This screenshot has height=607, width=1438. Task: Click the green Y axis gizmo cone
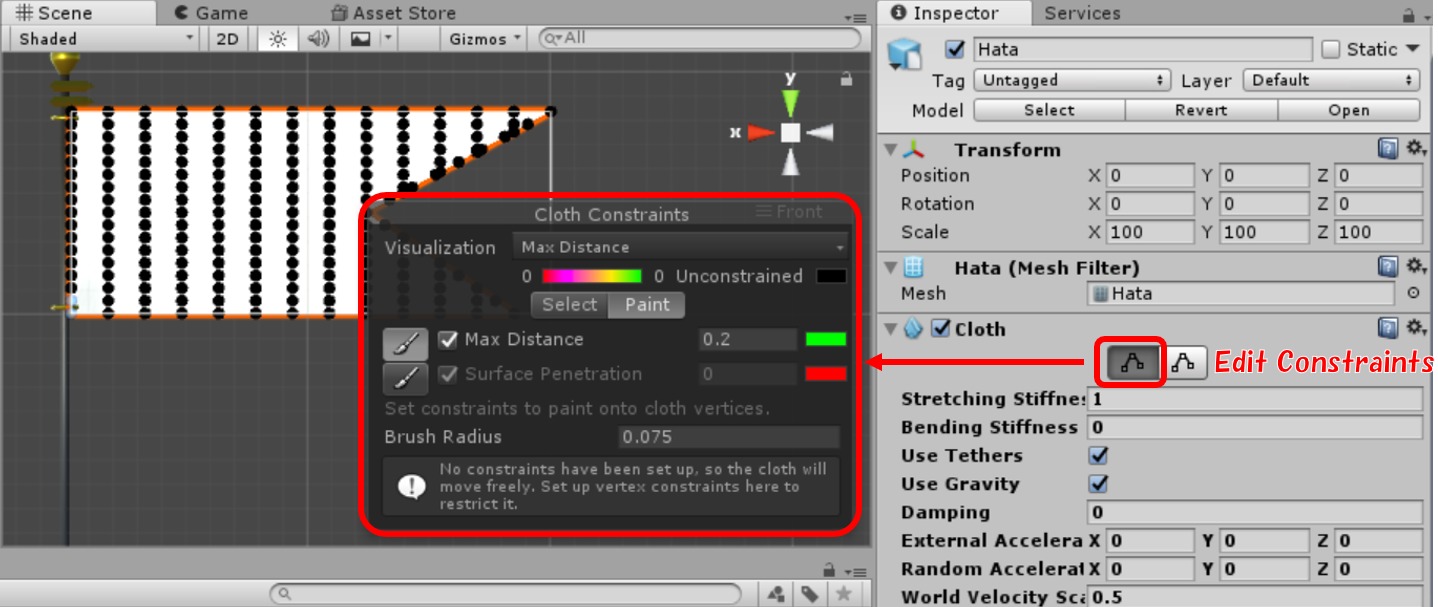(x=790, y=101)
